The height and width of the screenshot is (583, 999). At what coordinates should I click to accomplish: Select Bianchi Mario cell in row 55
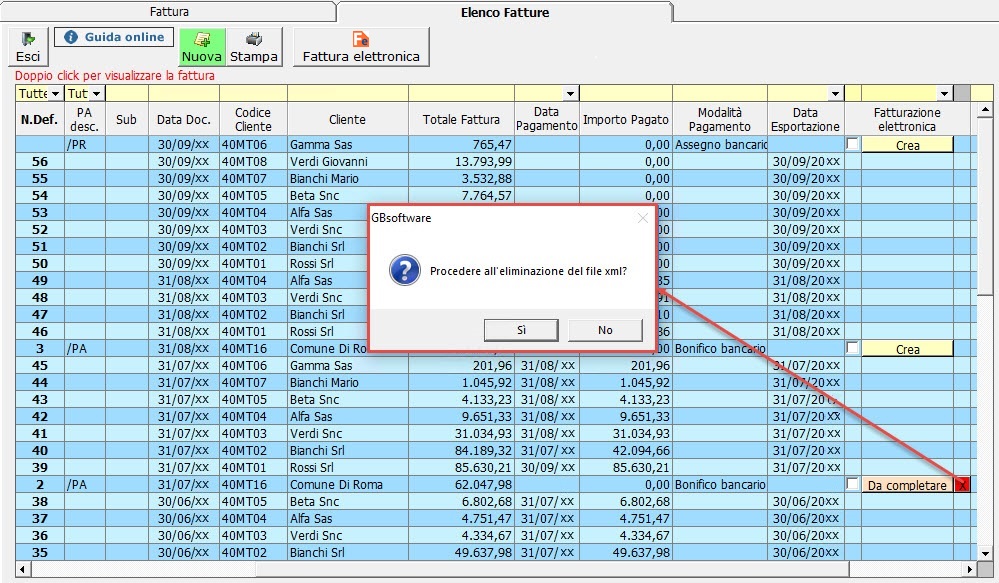coord(347,178)
